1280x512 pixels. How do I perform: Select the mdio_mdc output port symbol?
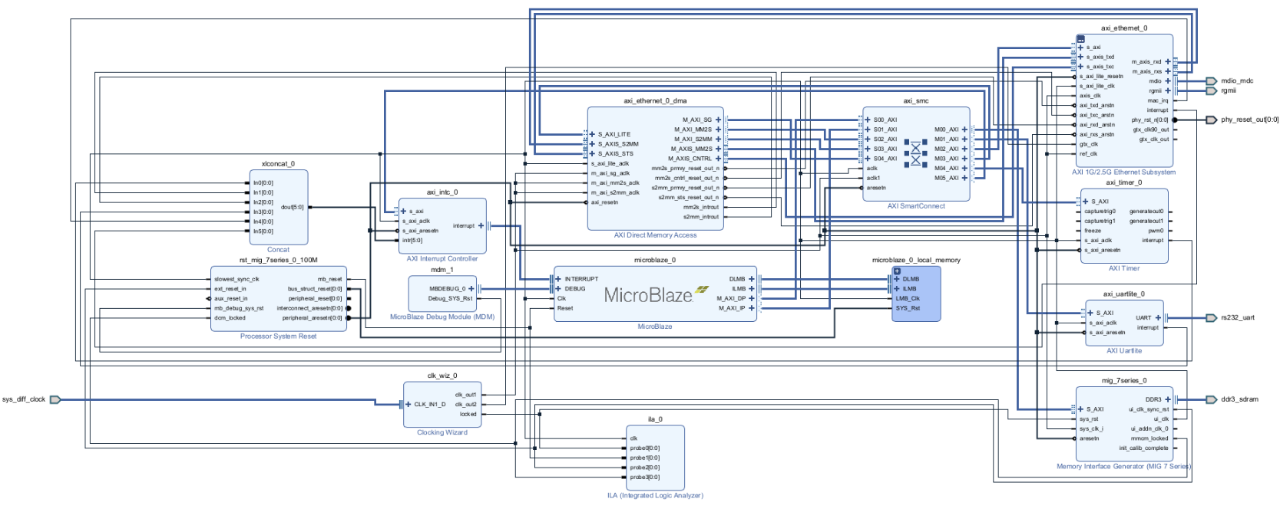[1211, 80]
